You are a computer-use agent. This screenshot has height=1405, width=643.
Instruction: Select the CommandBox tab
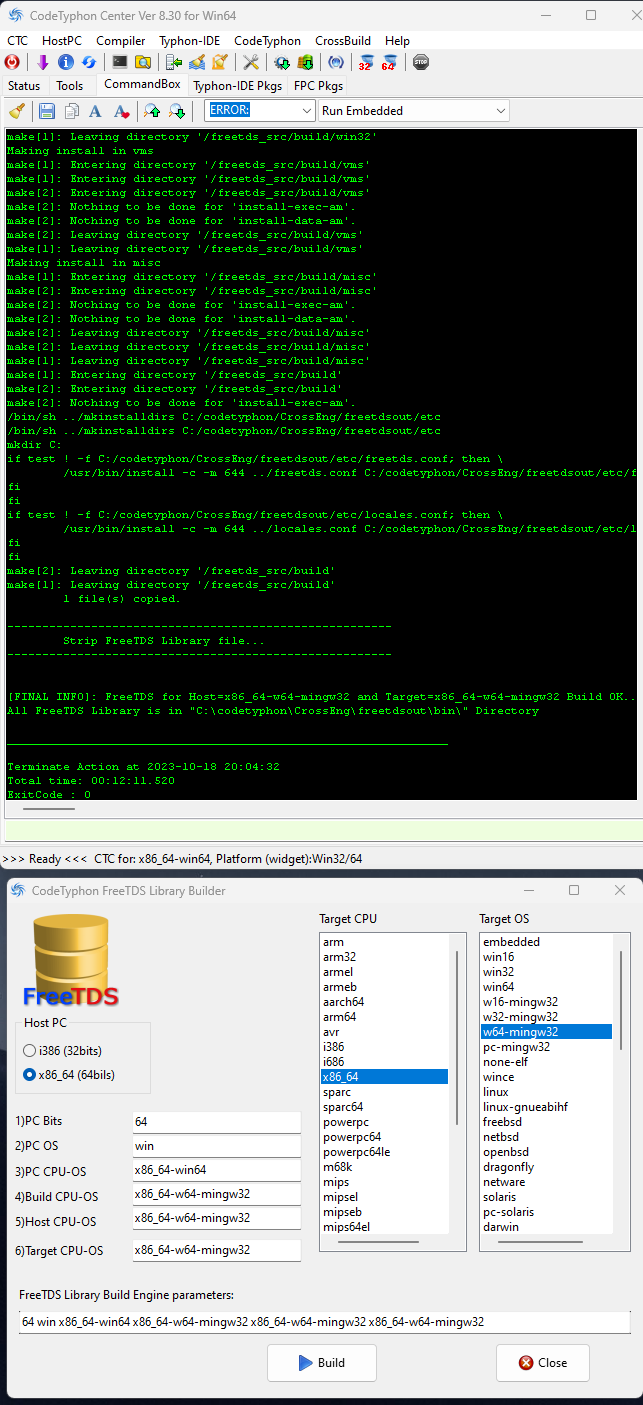click(142, 85)
